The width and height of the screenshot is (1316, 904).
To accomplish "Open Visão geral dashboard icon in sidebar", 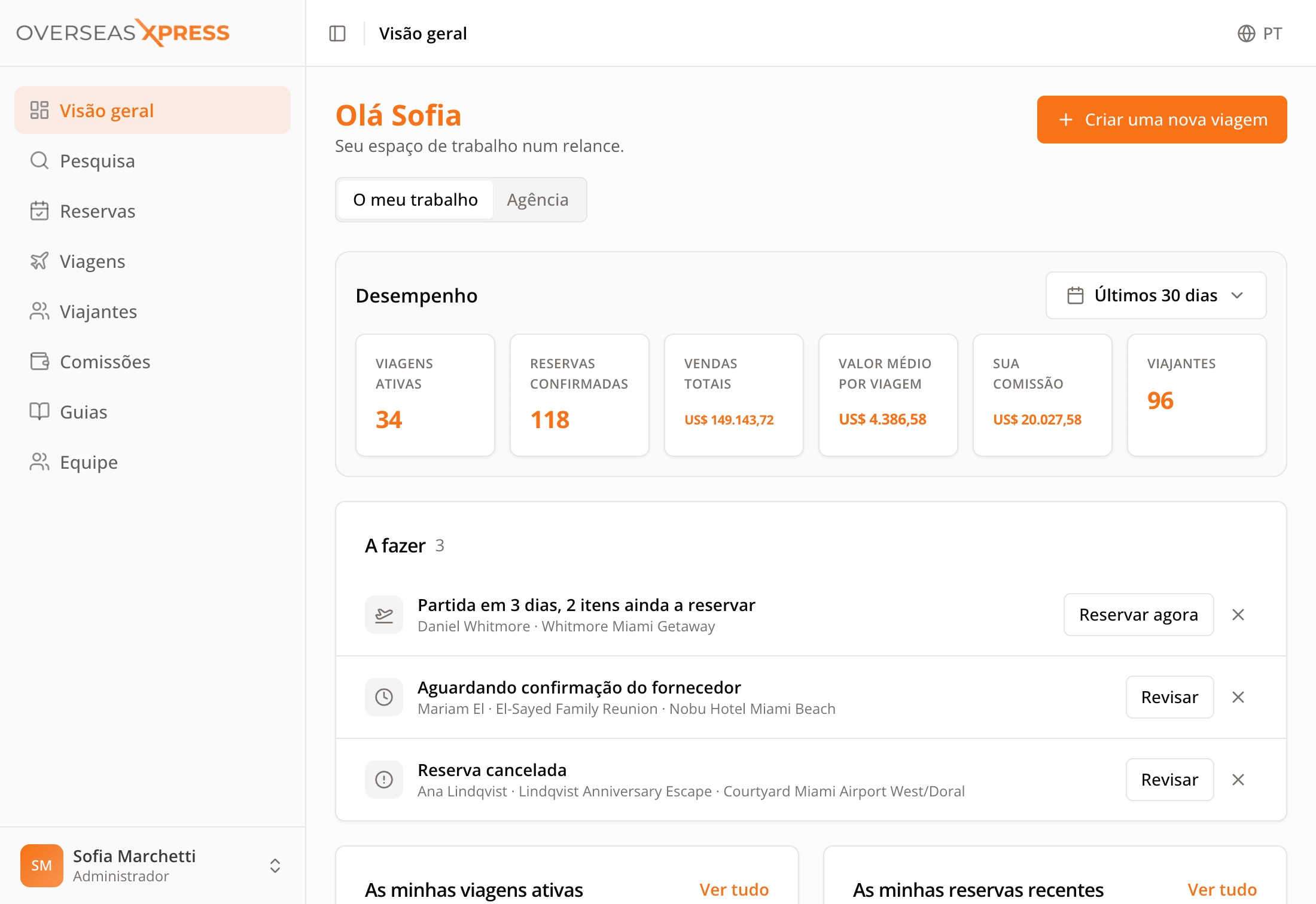I will click(39, 110).
